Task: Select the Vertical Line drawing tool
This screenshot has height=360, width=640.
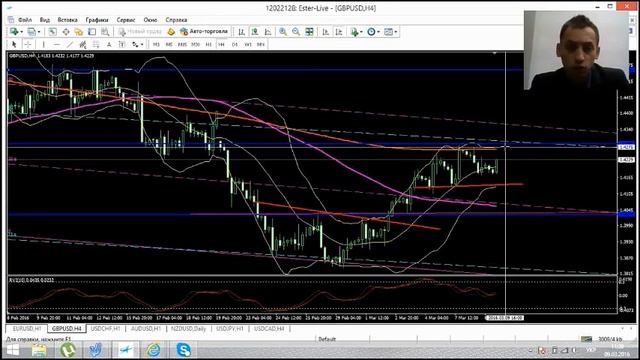Action: point(43,44)
